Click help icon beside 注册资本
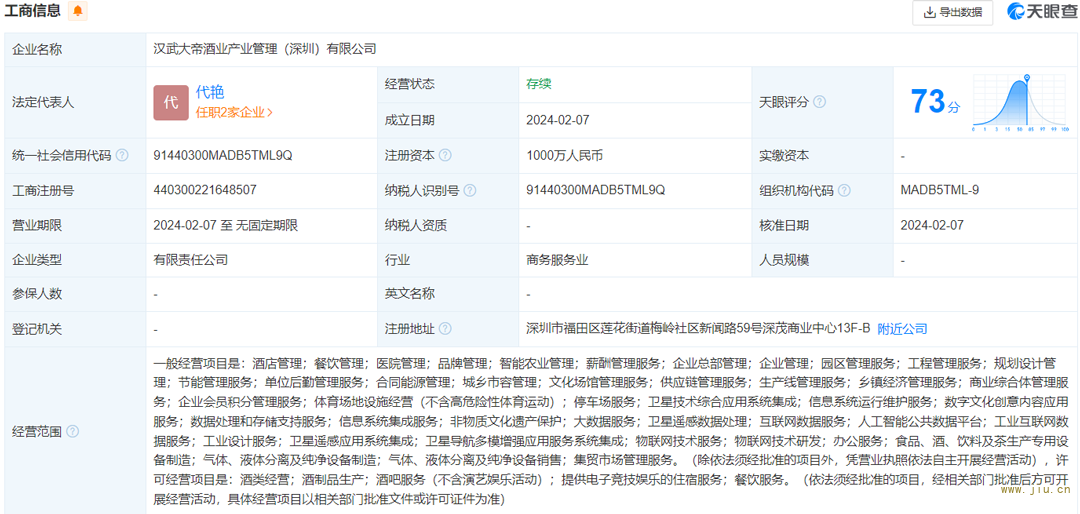 tap(445, 156)
